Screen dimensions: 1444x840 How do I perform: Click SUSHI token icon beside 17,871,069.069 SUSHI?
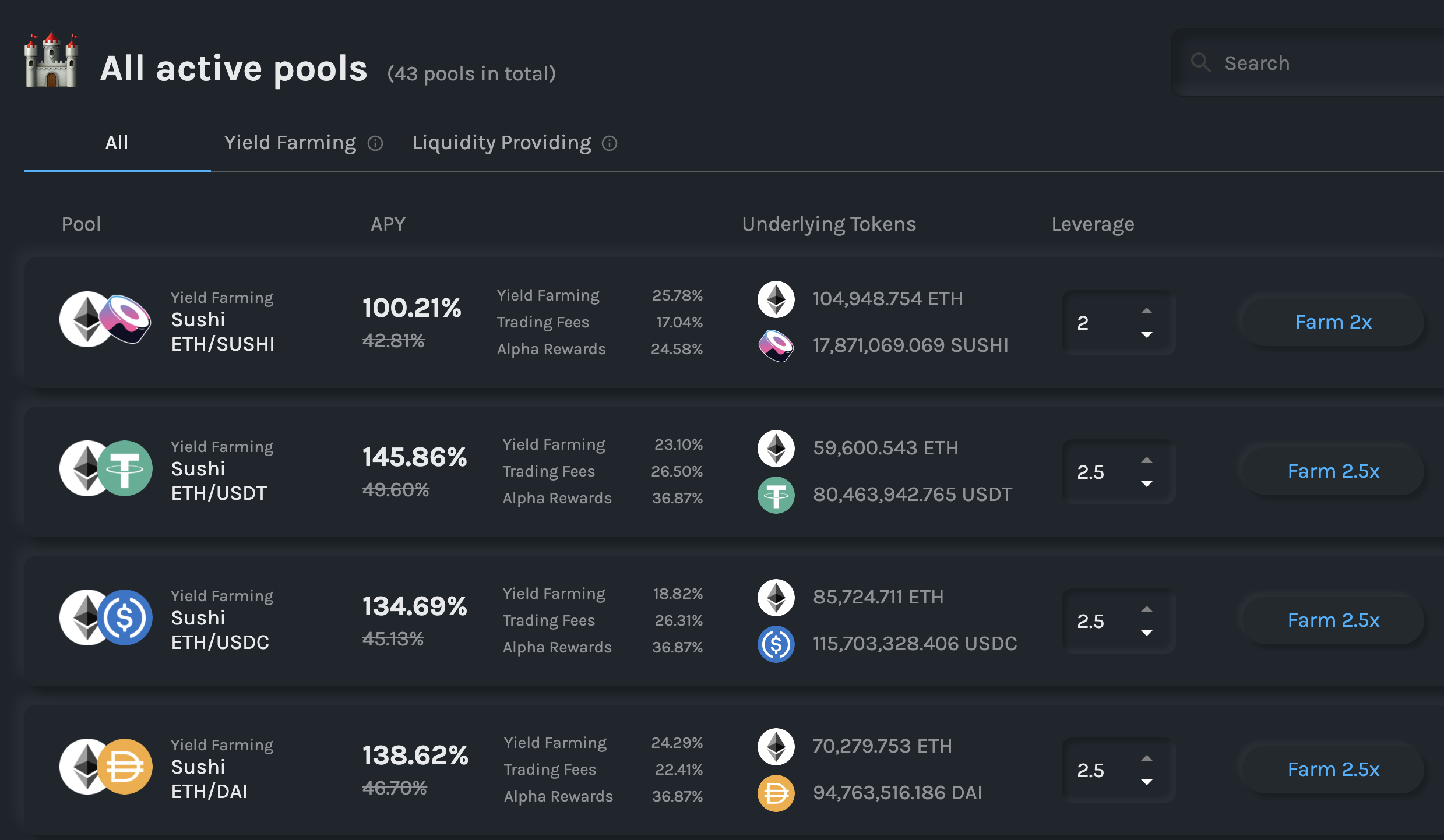click(x=776, y=346)
